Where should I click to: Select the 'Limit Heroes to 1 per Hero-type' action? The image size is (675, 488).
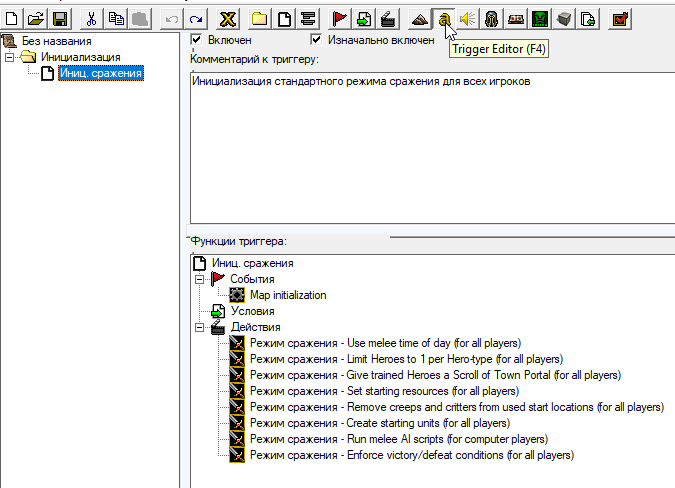pos(406,359)
